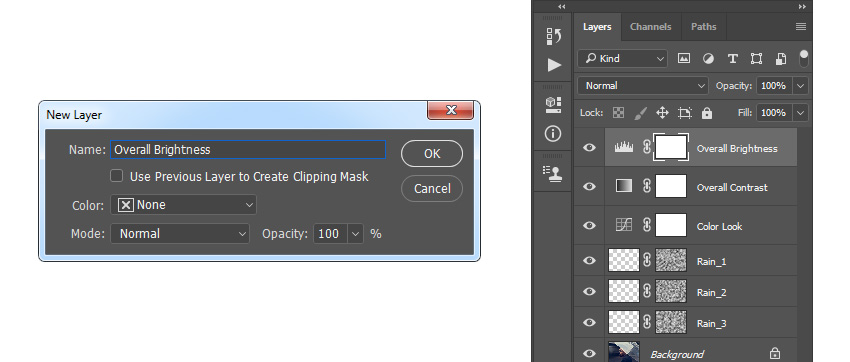Select the Rain_2 layer thumbnail

(624, 291)
